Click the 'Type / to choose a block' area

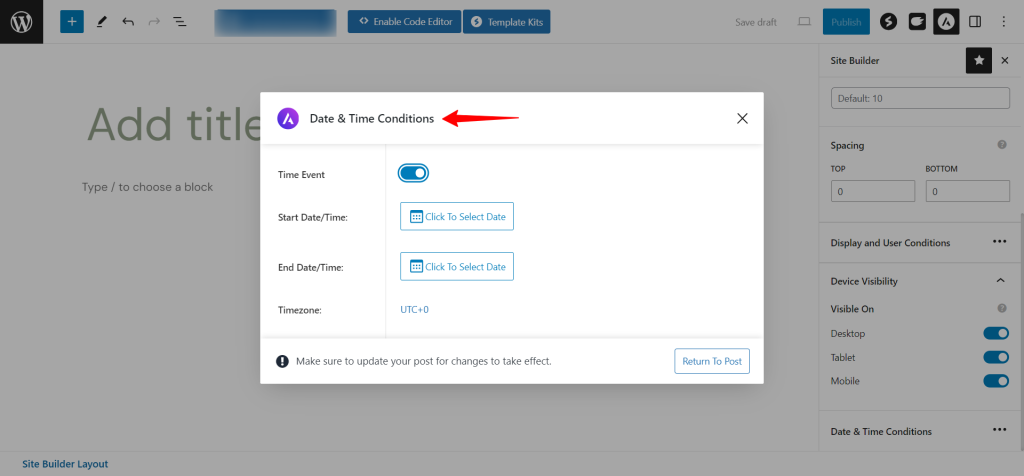[x=148, y=187]
